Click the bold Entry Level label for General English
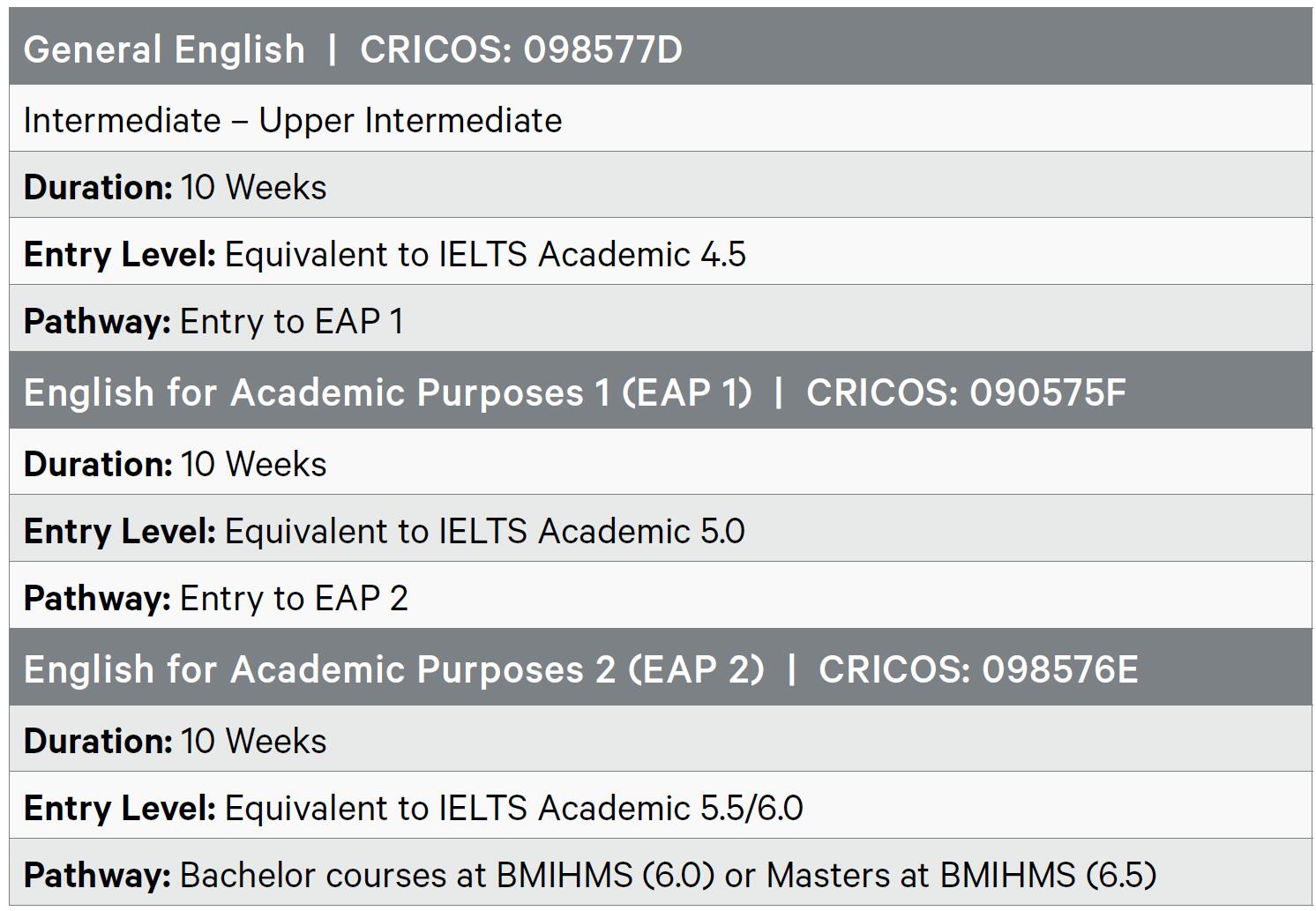Image resolution: width=1316 pixels, height=911 pixels. [120, 255]
